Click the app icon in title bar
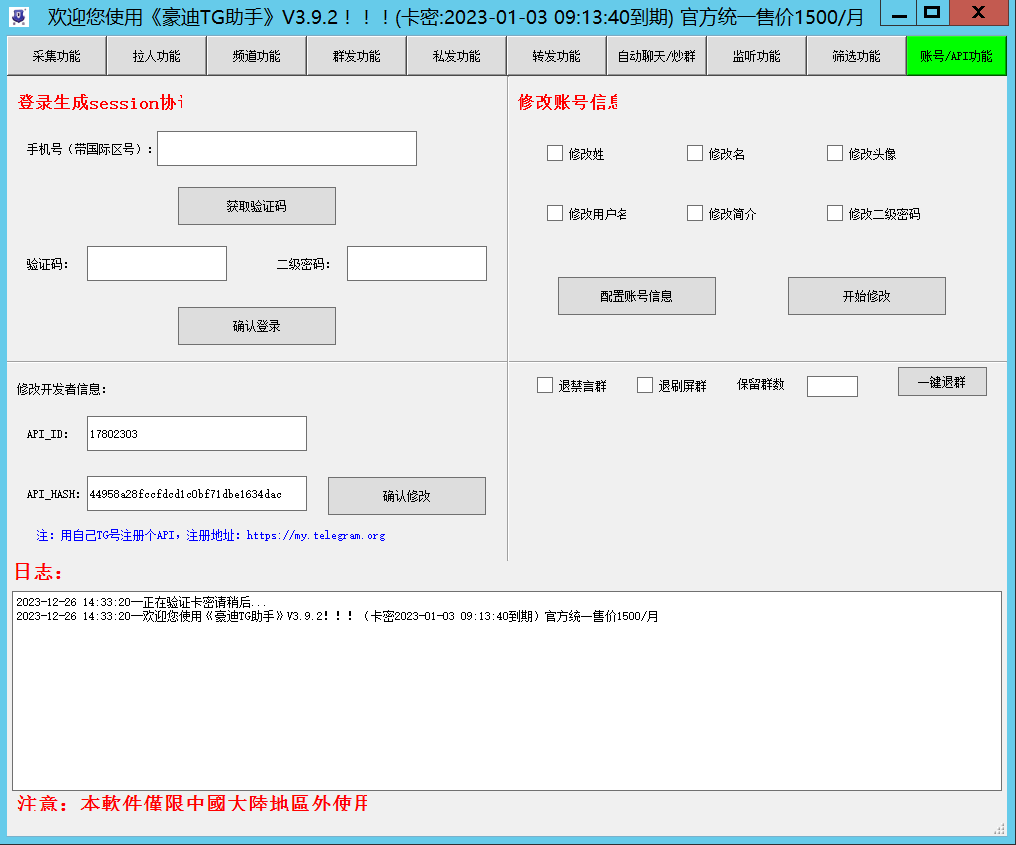 point(19,17)
